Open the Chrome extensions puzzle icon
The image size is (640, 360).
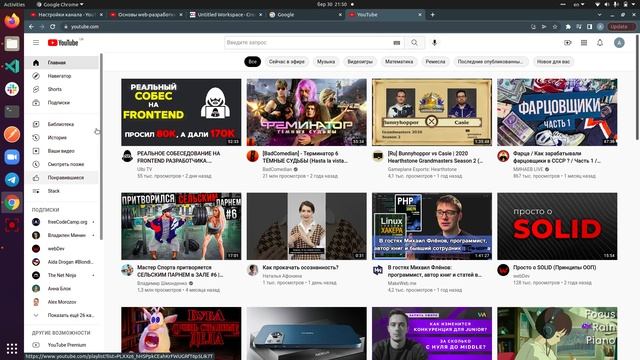[568, 27]
